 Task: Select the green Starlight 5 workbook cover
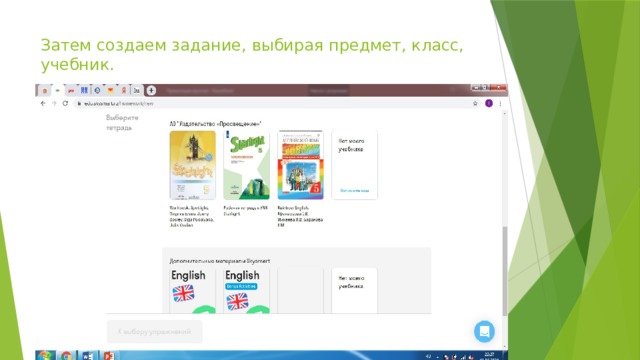coord(247,165)
